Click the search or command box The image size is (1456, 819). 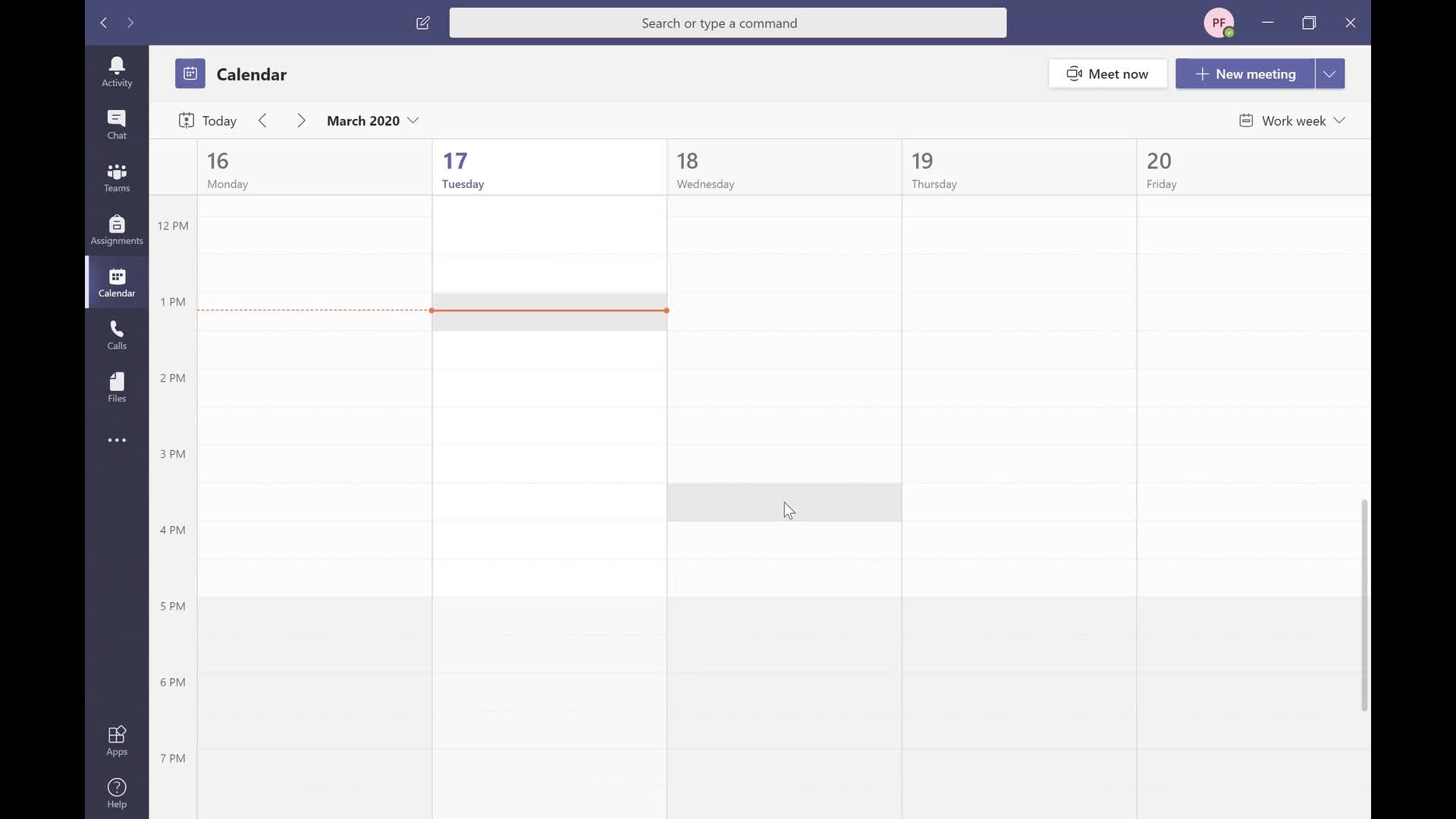click(728, 23)
